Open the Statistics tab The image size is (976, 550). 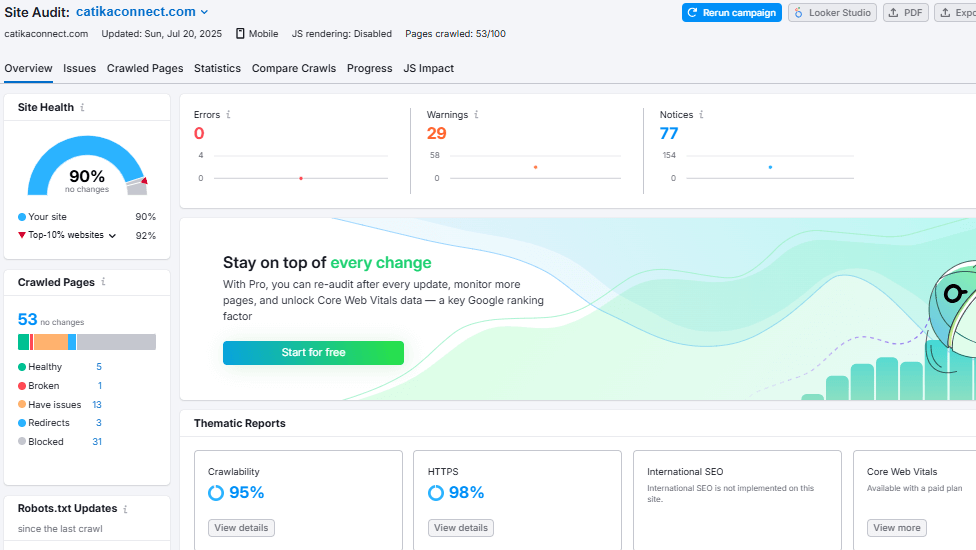point(217,68)
